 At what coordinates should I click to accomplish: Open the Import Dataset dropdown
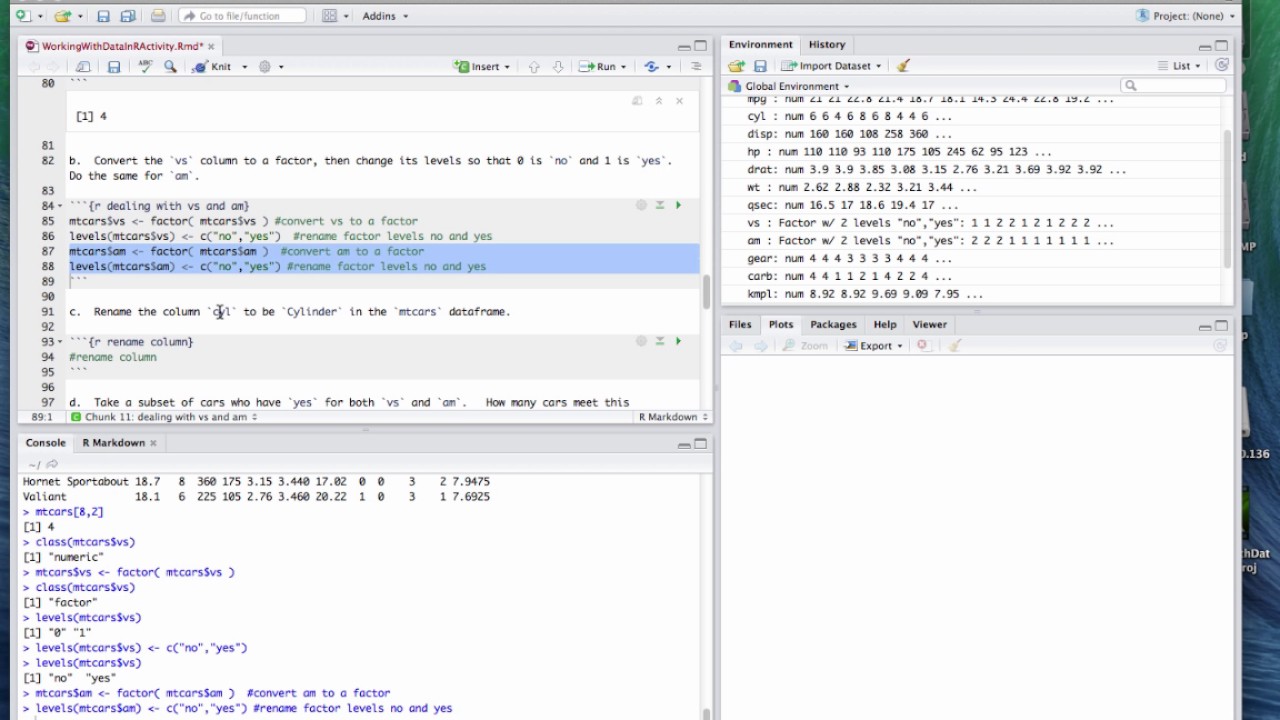832,66
